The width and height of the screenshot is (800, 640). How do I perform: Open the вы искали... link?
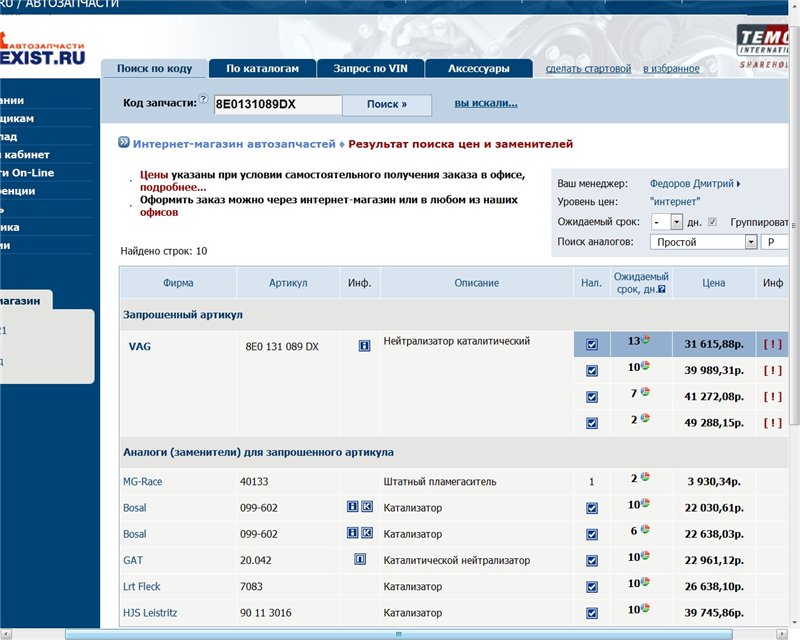(486, 103)
